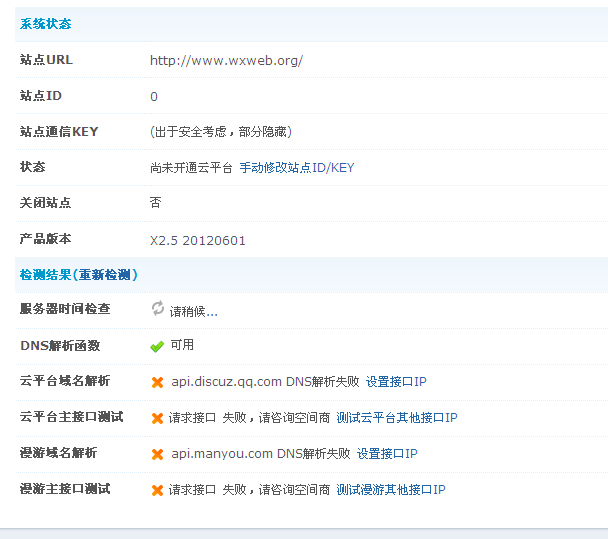Screen dimensions: 608x539
Task: Click the 请稍候... status text
Action: tap(193, 311)
